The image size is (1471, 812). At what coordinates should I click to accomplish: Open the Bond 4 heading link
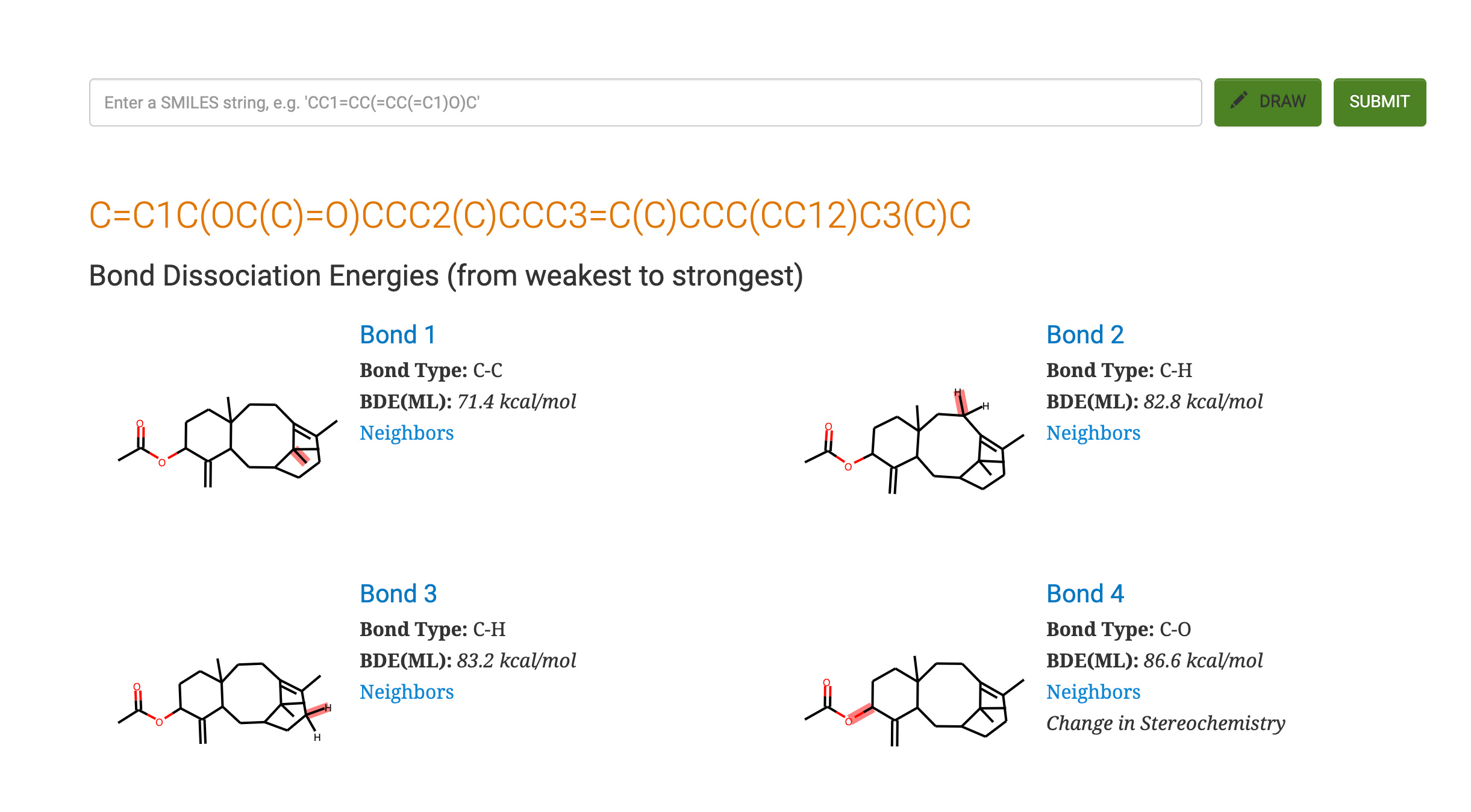pyautogui.click(x=1085, y=594)
